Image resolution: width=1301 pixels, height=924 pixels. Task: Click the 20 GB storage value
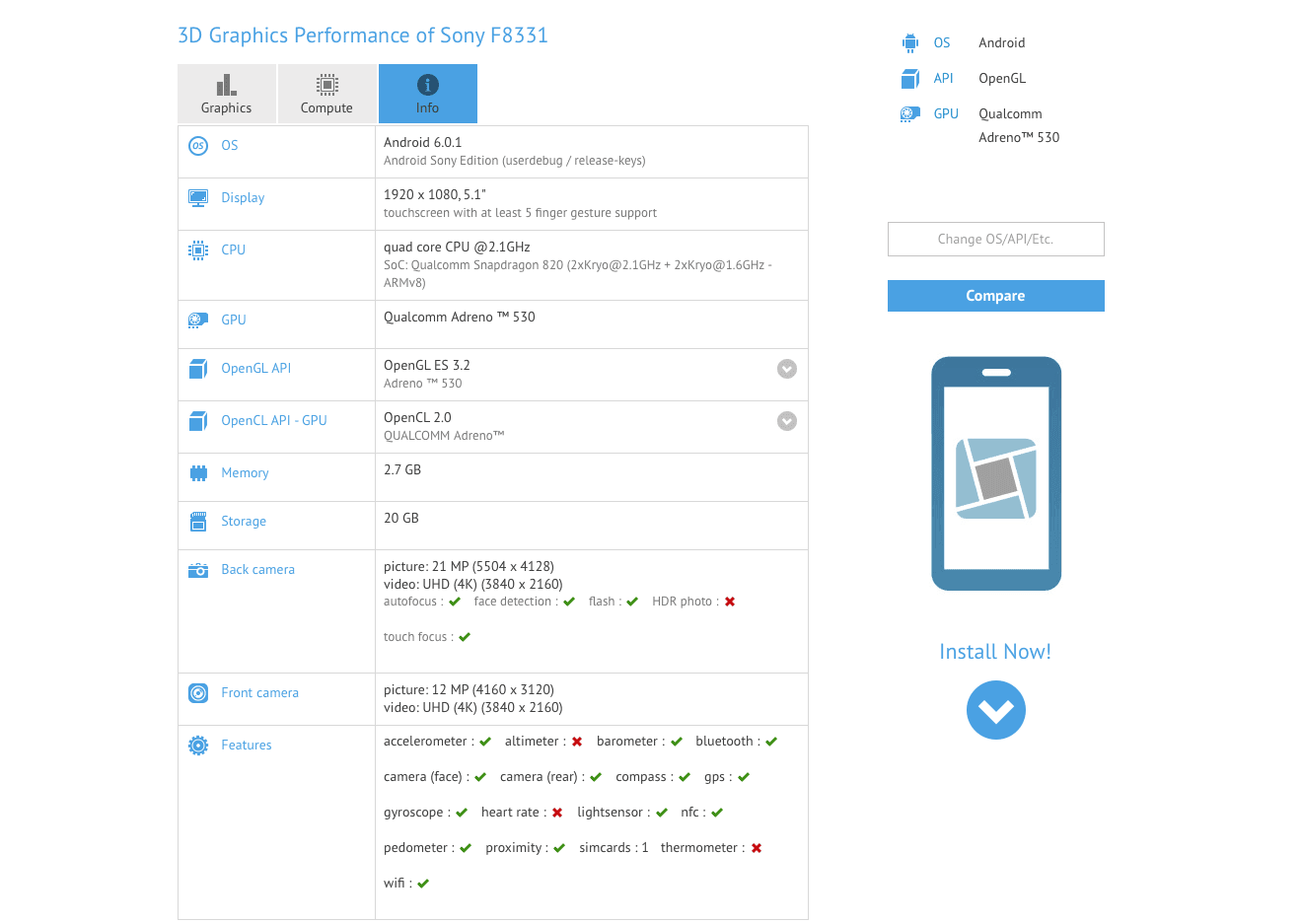tap(401, 519)
